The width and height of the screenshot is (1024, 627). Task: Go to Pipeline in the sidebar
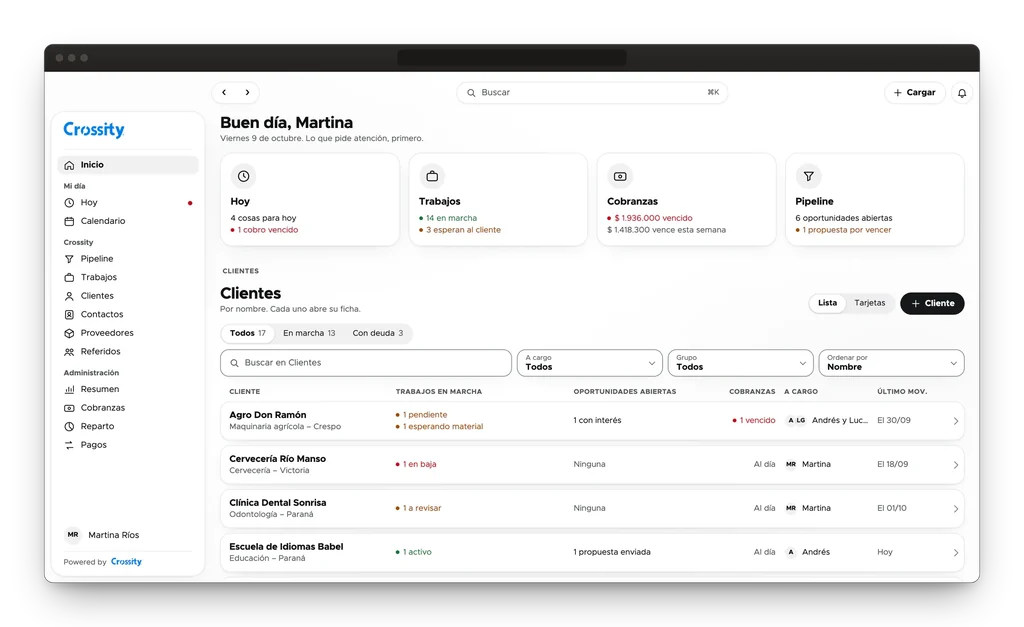point(128,259)
